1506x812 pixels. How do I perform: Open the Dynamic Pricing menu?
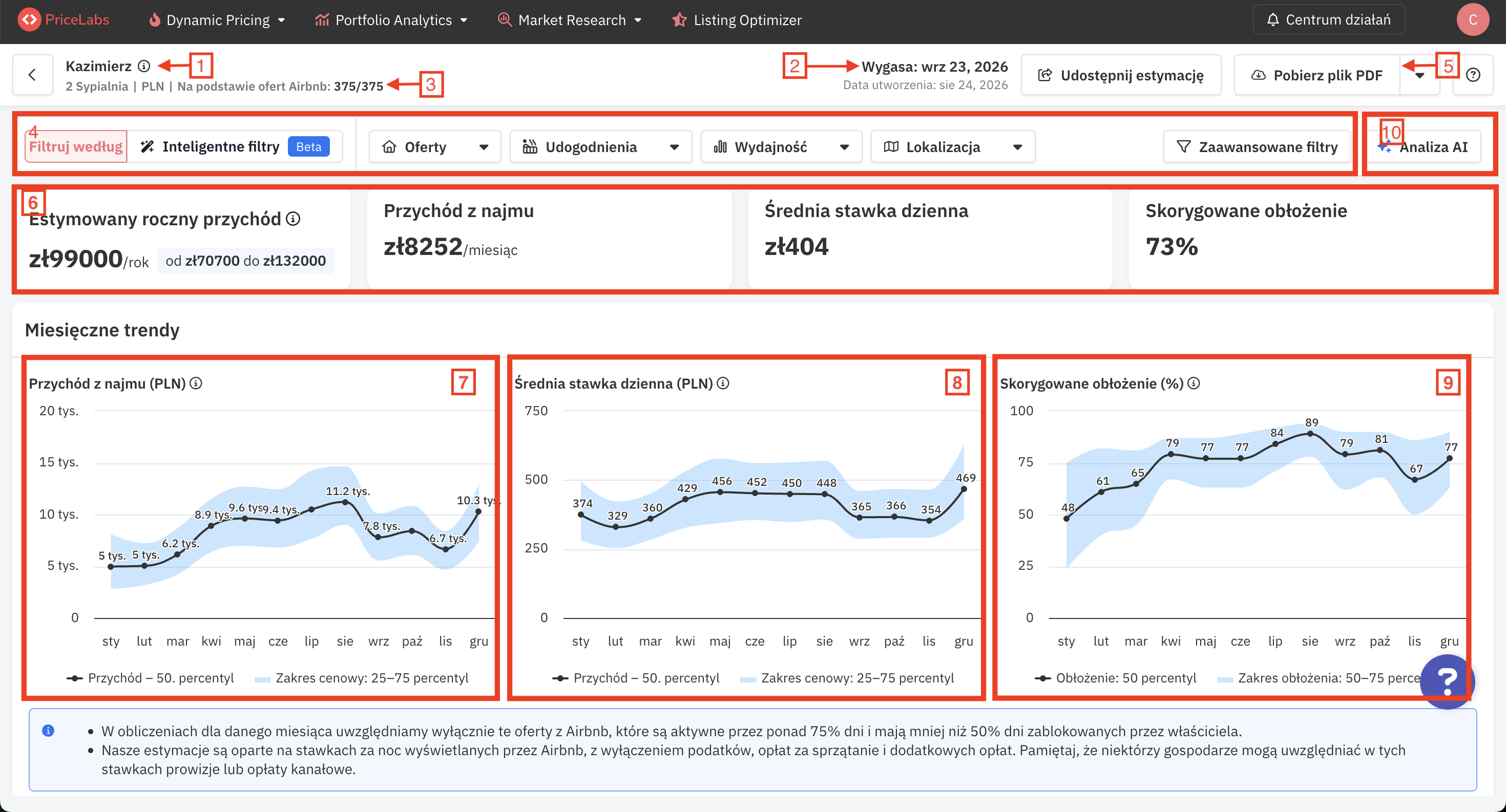point(217,20)
